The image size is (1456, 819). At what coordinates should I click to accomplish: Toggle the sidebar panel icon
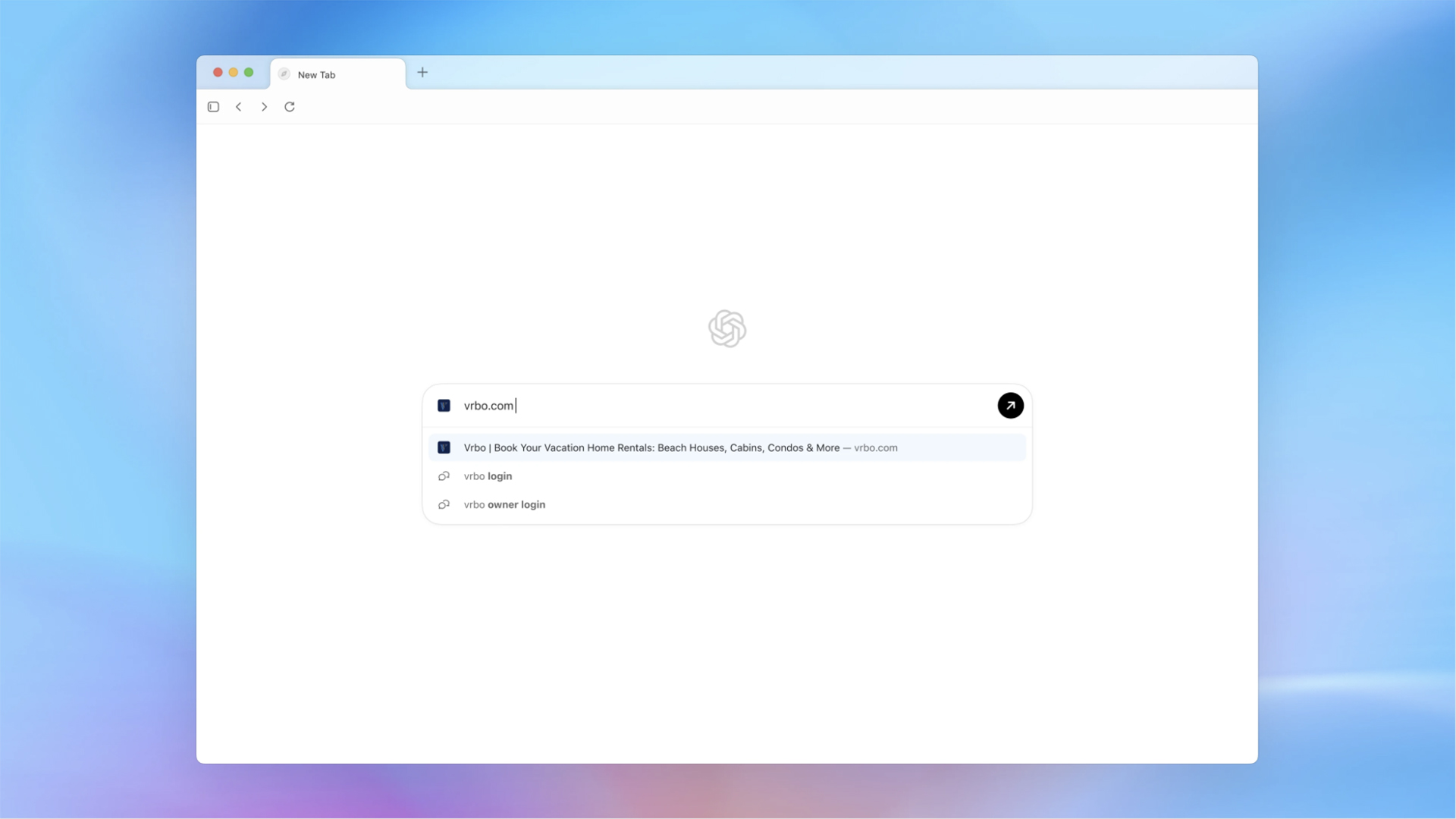click(x=213, y=107)
